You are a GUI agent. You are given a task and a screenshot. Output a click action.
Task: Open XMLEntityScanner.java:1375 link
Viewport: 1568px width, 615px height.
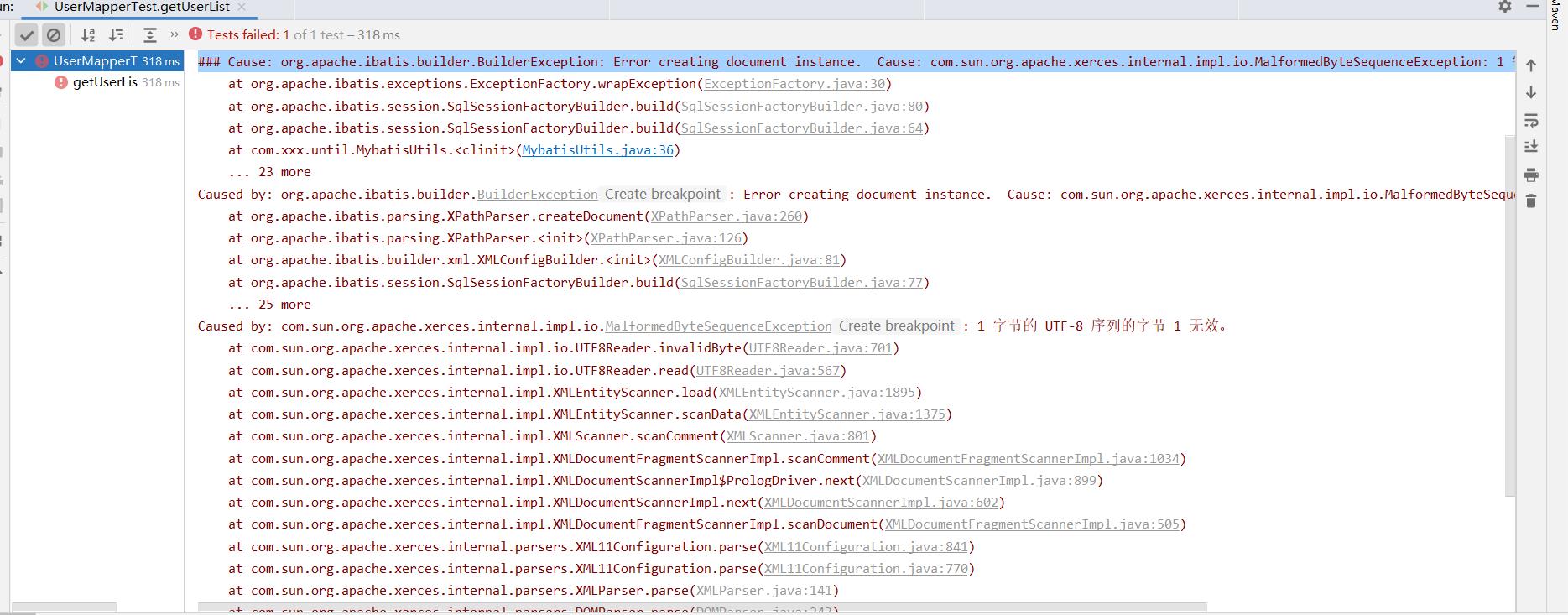tap(847, 414)
